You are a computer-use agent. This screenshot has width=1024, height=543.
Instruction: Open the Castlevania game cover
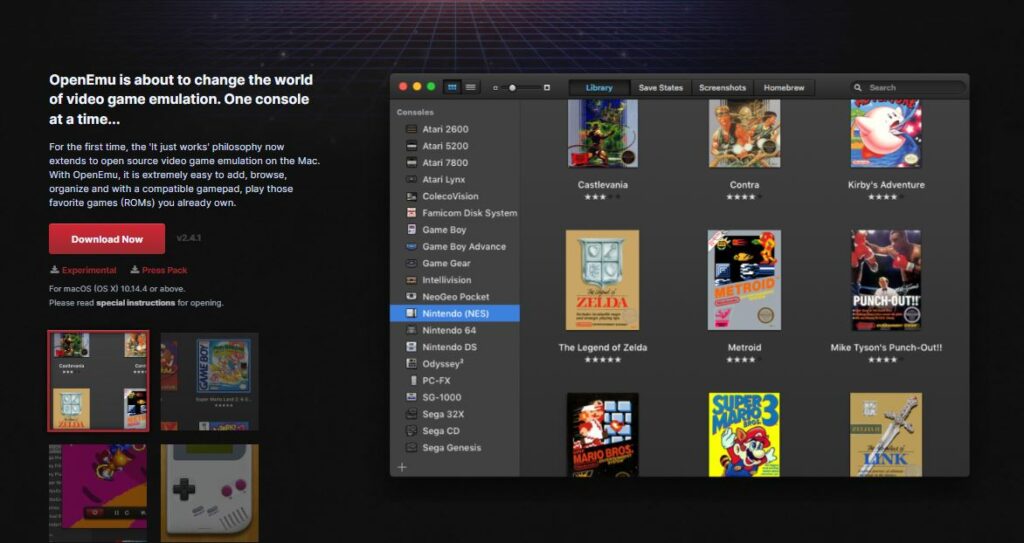coord(603,133)
